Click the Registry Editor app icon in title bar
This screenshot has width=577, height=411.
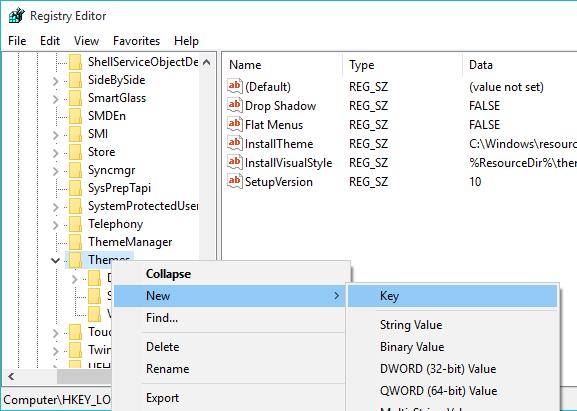pyautogui.click(x=16, y=16)
